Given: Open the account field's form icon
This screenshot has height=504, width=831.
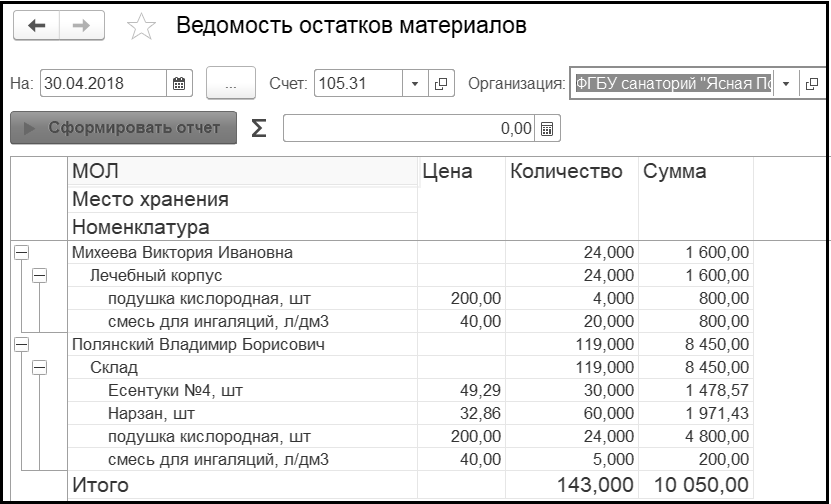Looking at the screenshot, I should click(441, 84).
